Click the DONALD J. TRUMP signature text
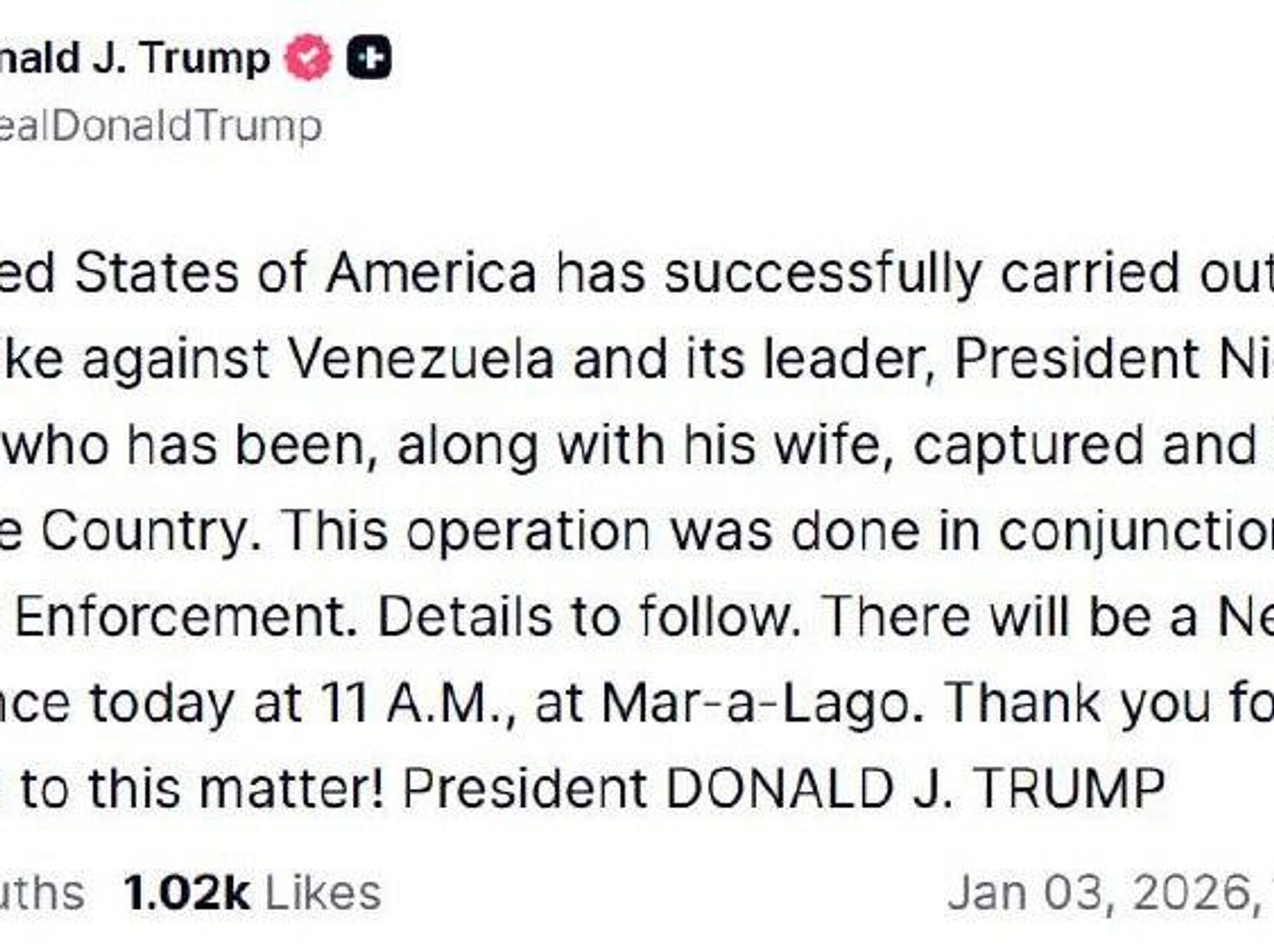The width and height of the screenshot is (1274, 952). point(914,788)
